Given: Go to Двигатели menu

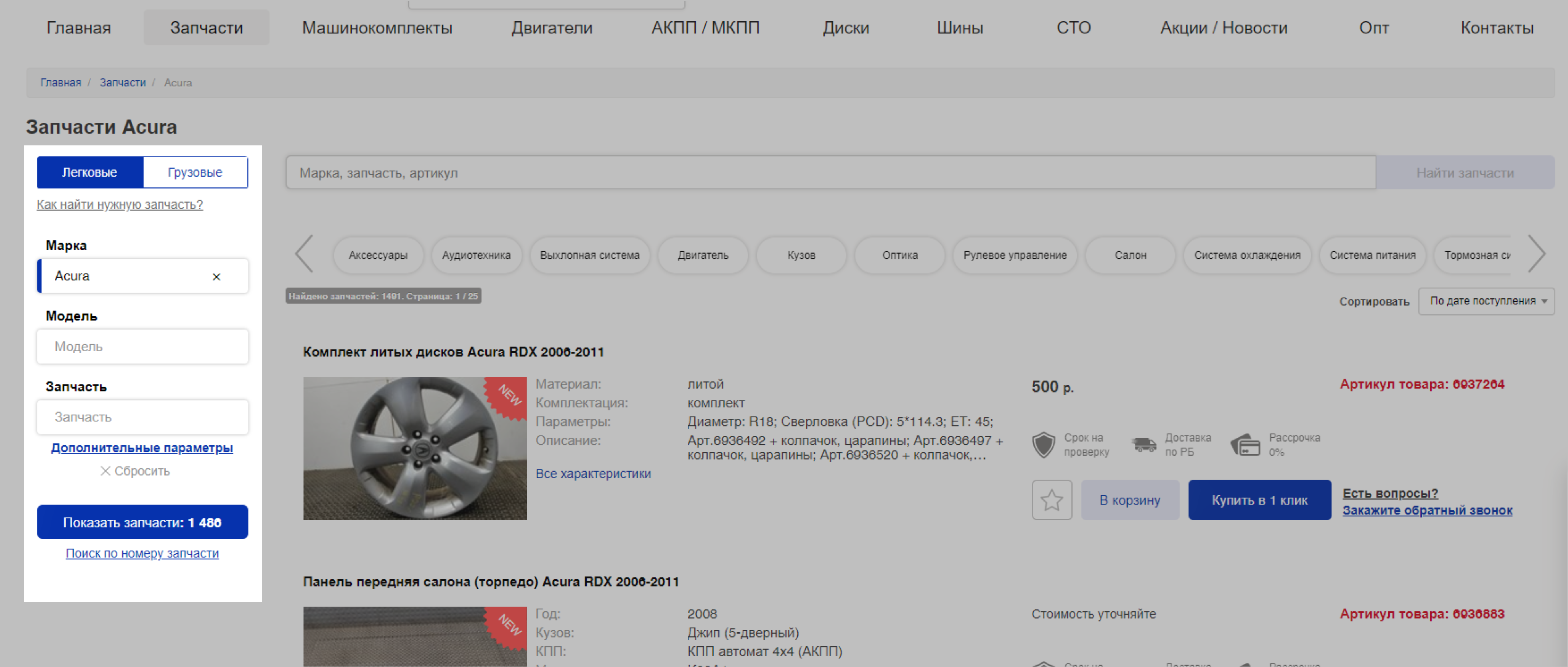Looking at the screenshot, I should click(x=551, y=27).
